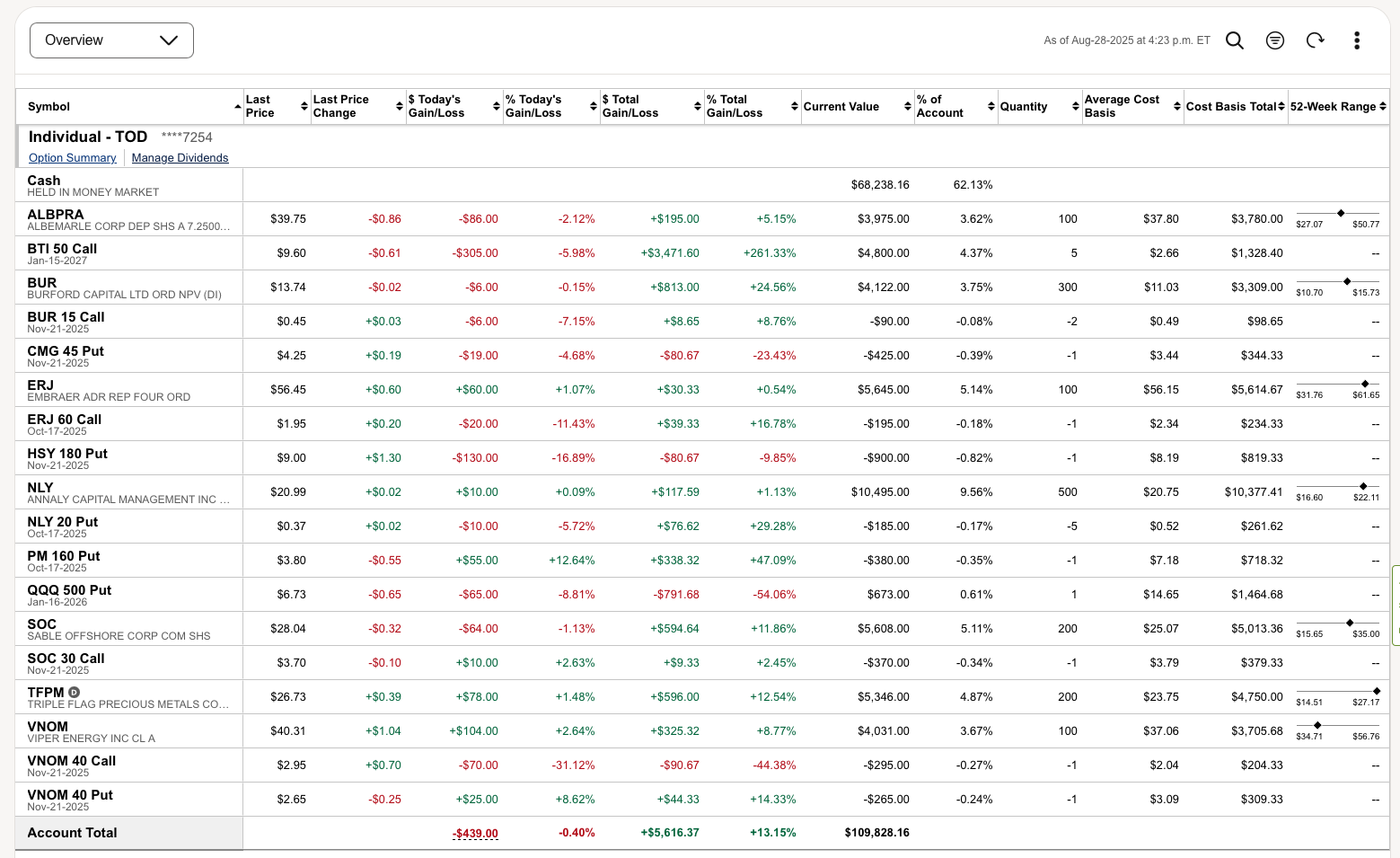1400x858 pixels.
Task: Click the Account Total row label
Action: pos(72,833)
